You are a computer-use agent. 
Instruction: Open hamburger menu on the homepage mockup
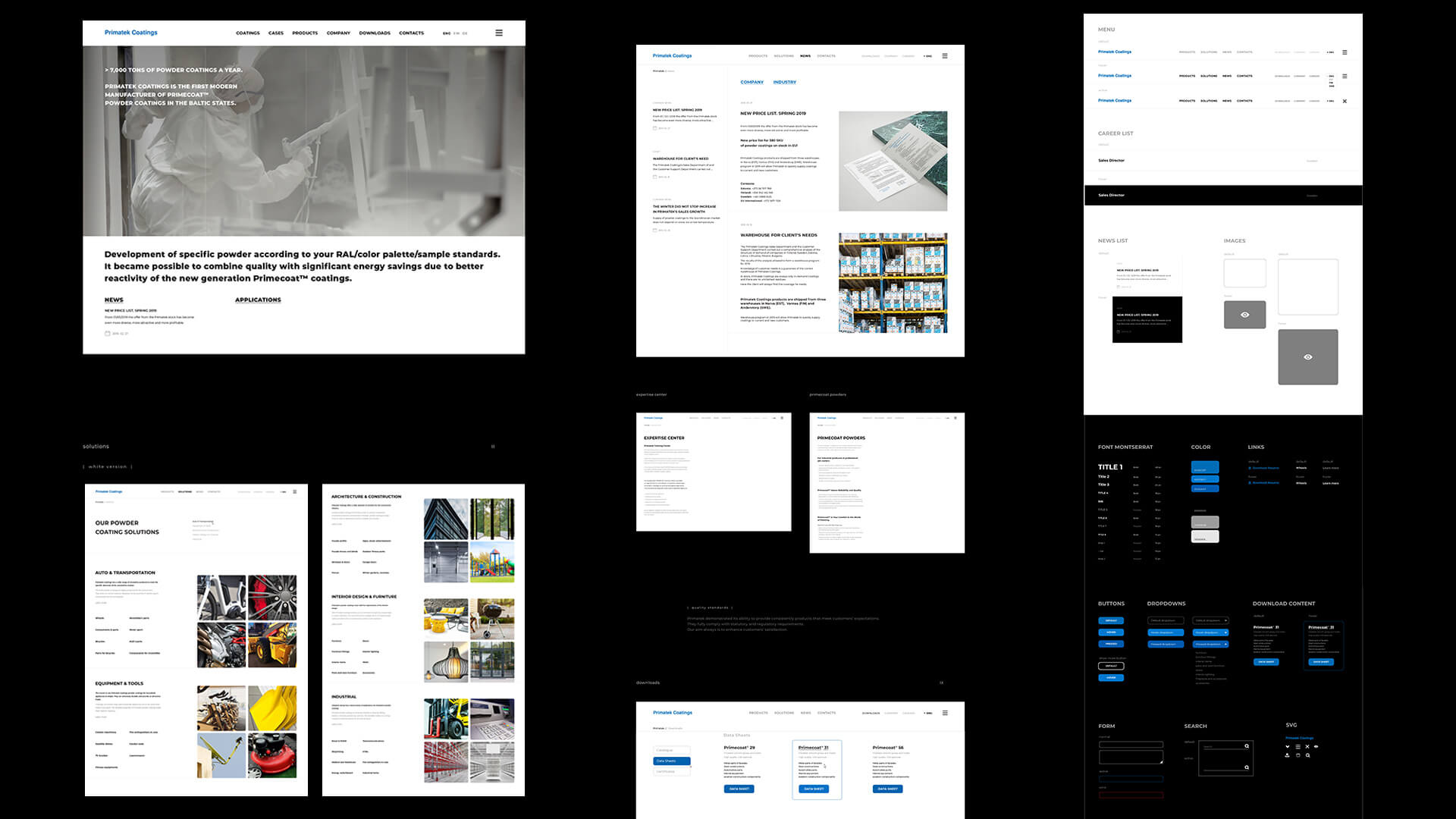tap(498, 33)
